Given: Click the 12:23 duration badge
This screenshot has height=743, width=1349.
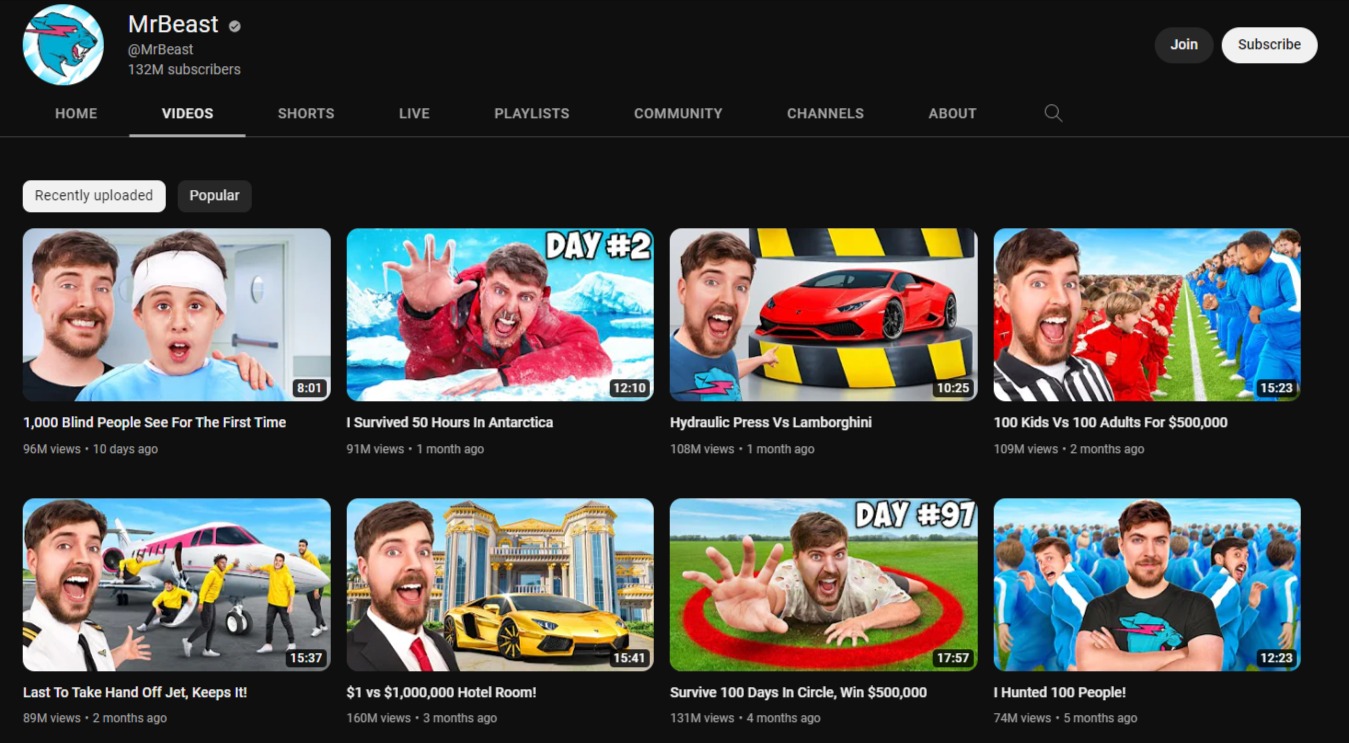Looking at the screenshot, I should tap(1276, 658).
